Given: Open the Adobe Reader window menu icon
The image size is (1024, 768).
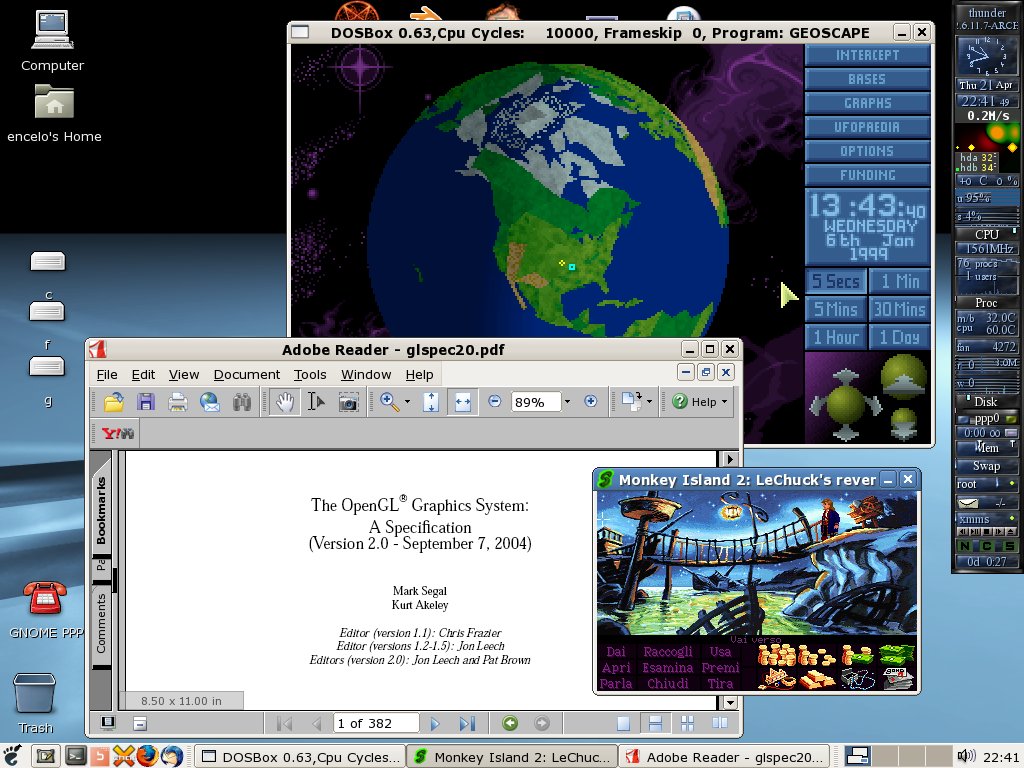Looking at the screenshot, I should click(x=98, y=349).
